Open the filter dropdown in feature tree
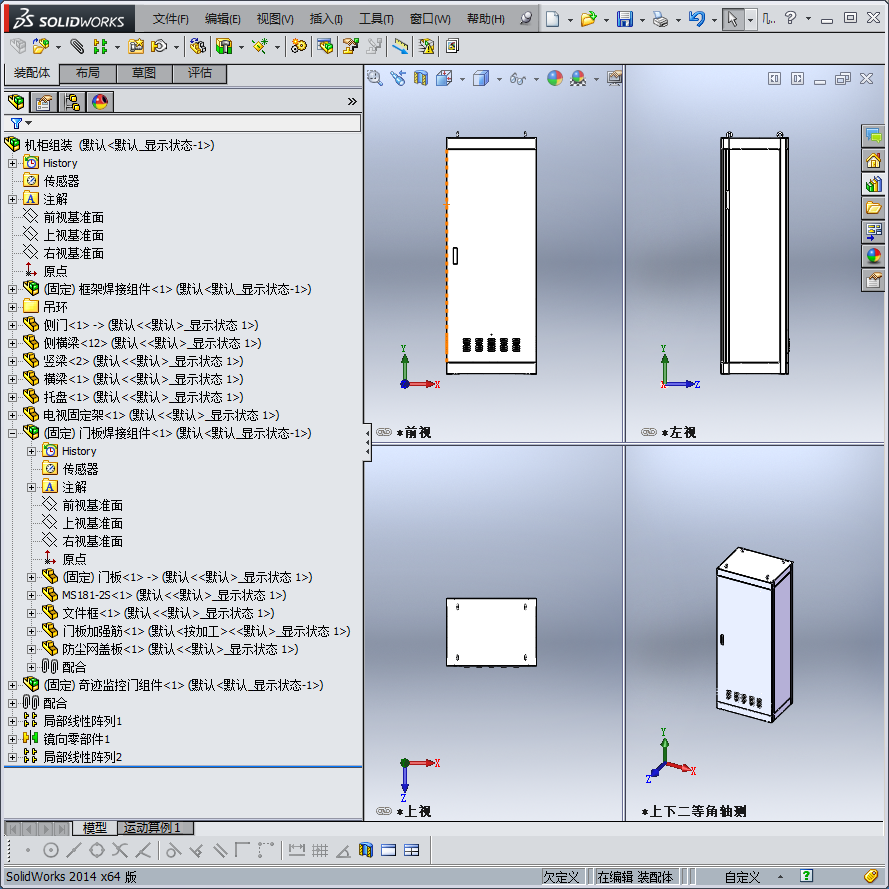 click(x=28, y=123)
